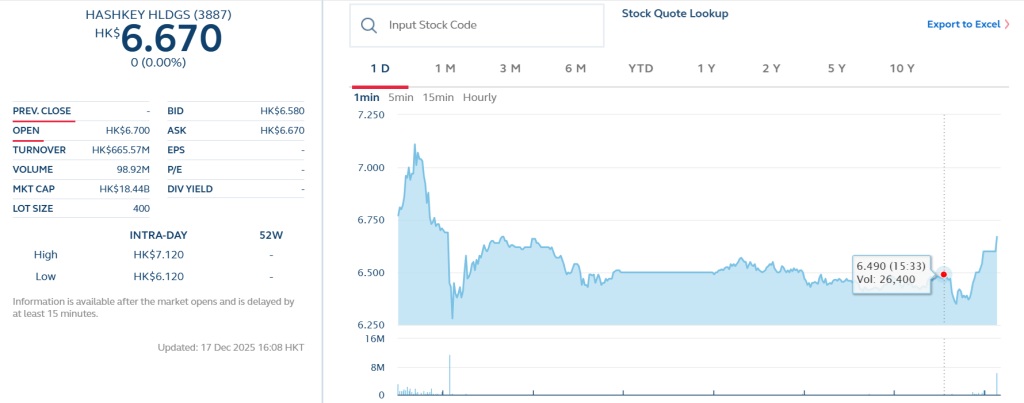Click the VOLUME label

click(35, 170)
